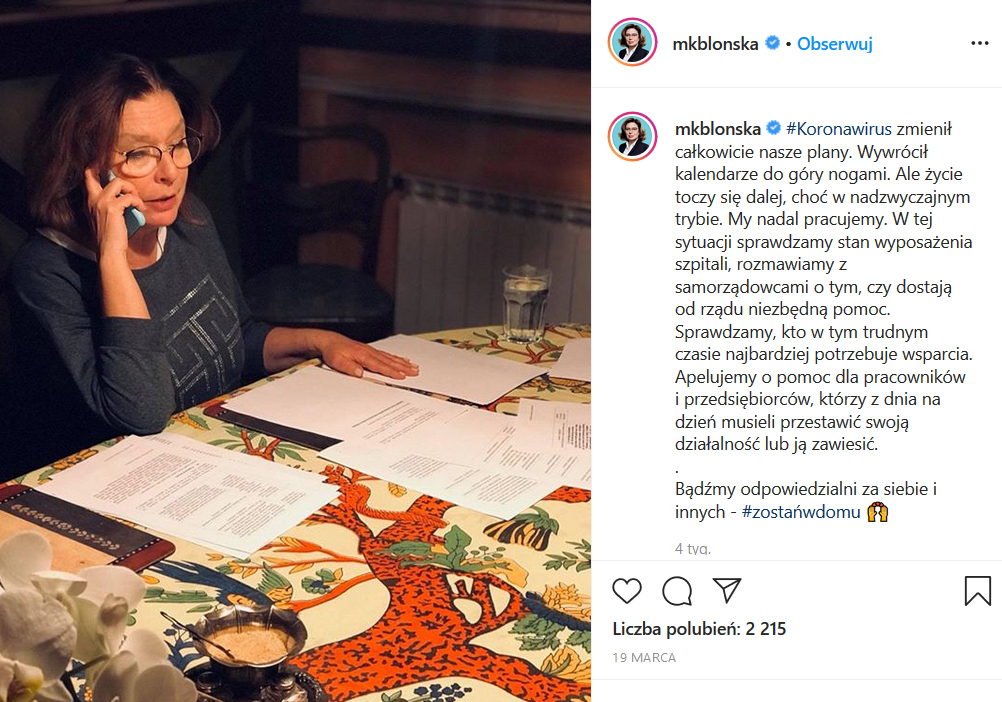The width and height of the screenshot is (1002, 702).
Task: Open the #Koronawirus hashtag
Action: click(x=838, y=128)
